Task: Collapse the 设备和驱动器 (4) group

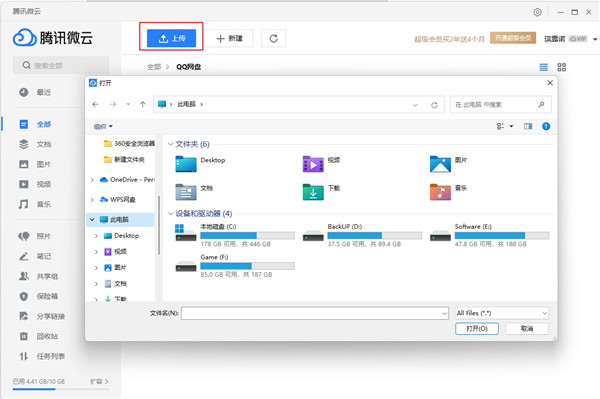Action: [x=171, y=213]
